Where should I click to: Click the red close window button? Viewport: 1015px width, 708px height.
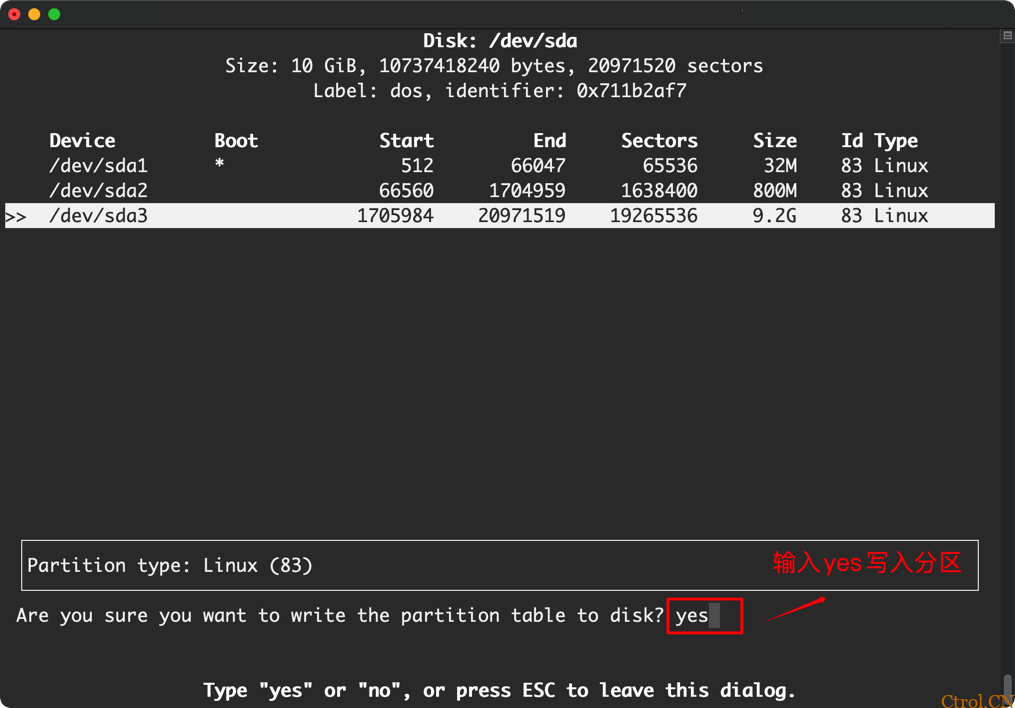(x=14, y=14)
